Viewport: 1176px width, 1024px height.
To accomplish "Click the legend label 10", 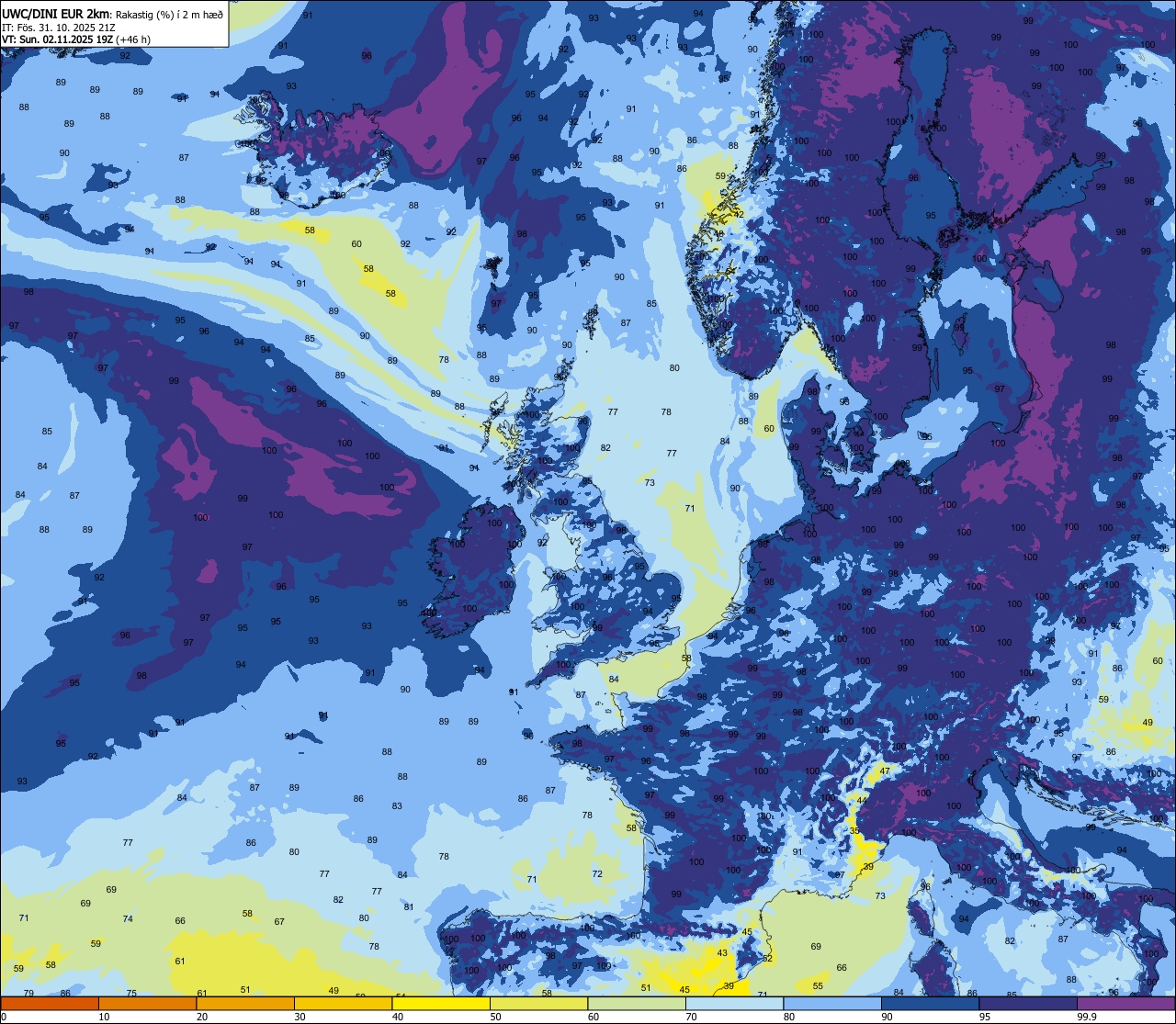I will click(104, 1017).
